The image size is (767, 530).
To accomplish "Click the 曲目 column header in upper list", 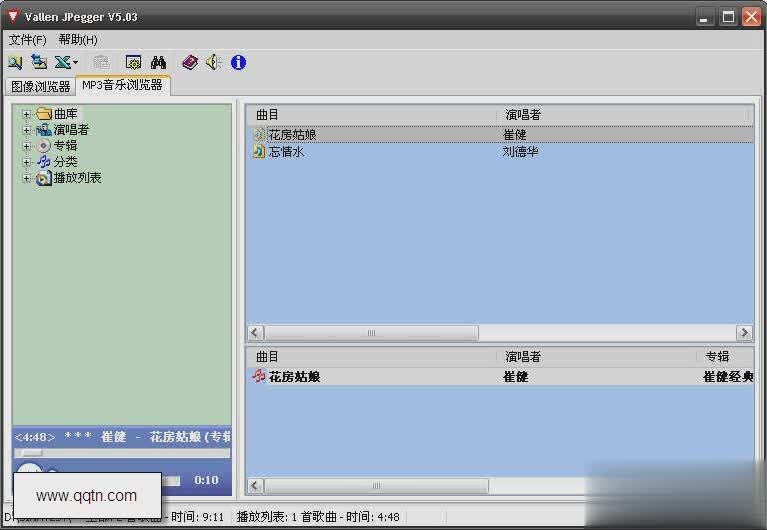I will [x=371, y=115].
